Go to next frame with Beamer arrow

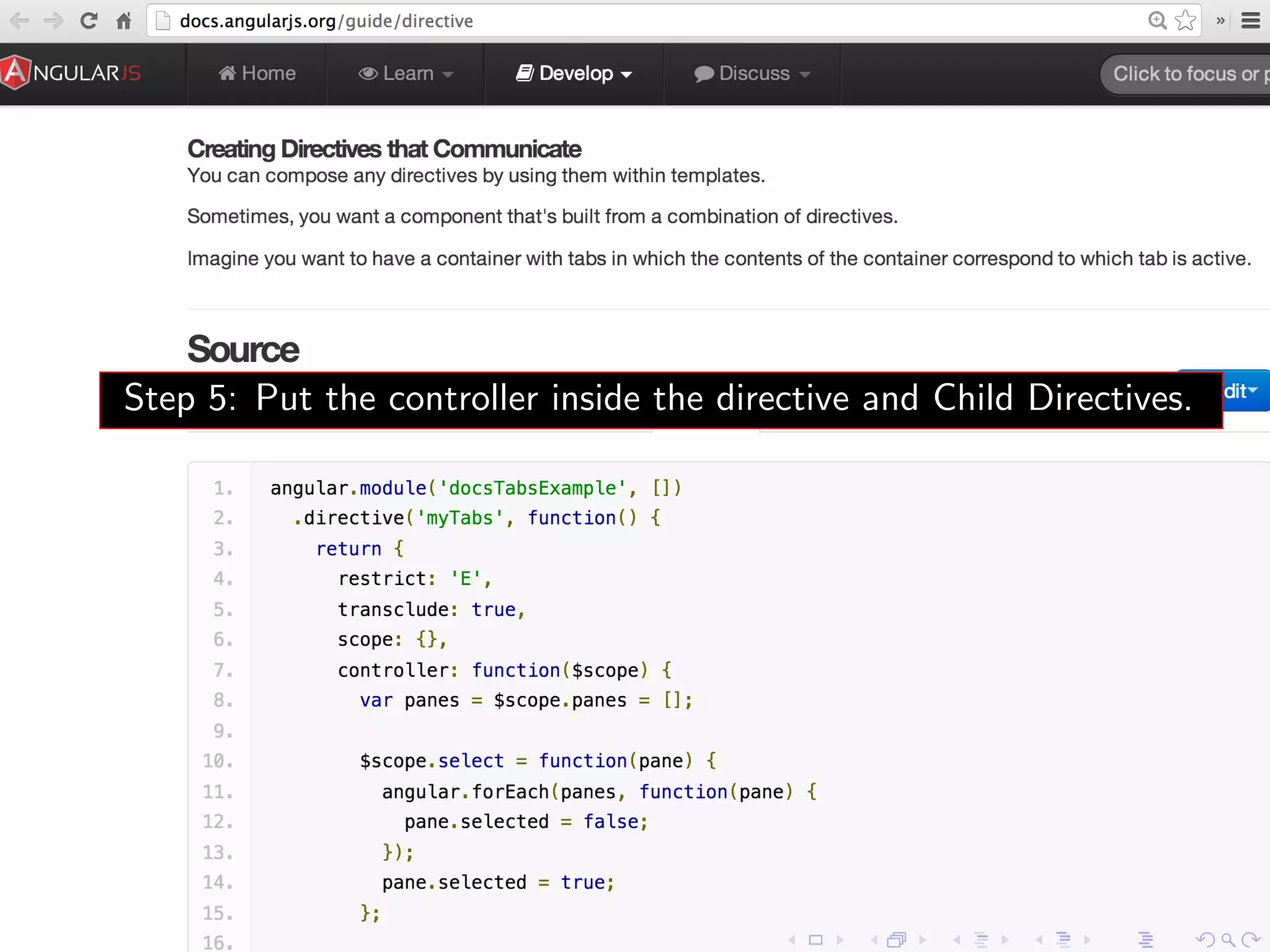tap(922, 940)
